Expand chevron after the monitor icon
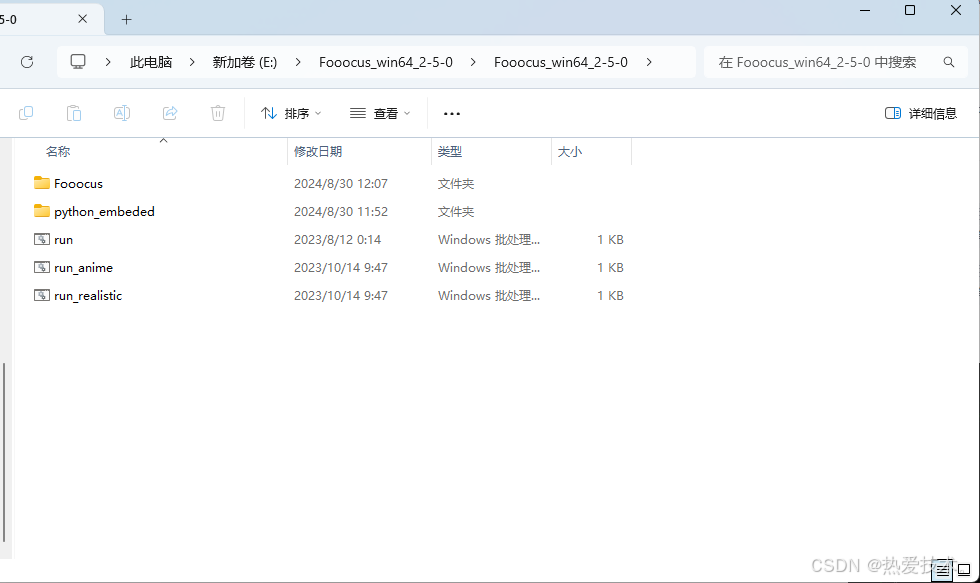980x583 pixels. pyautogui.click(x=108, y=62)
